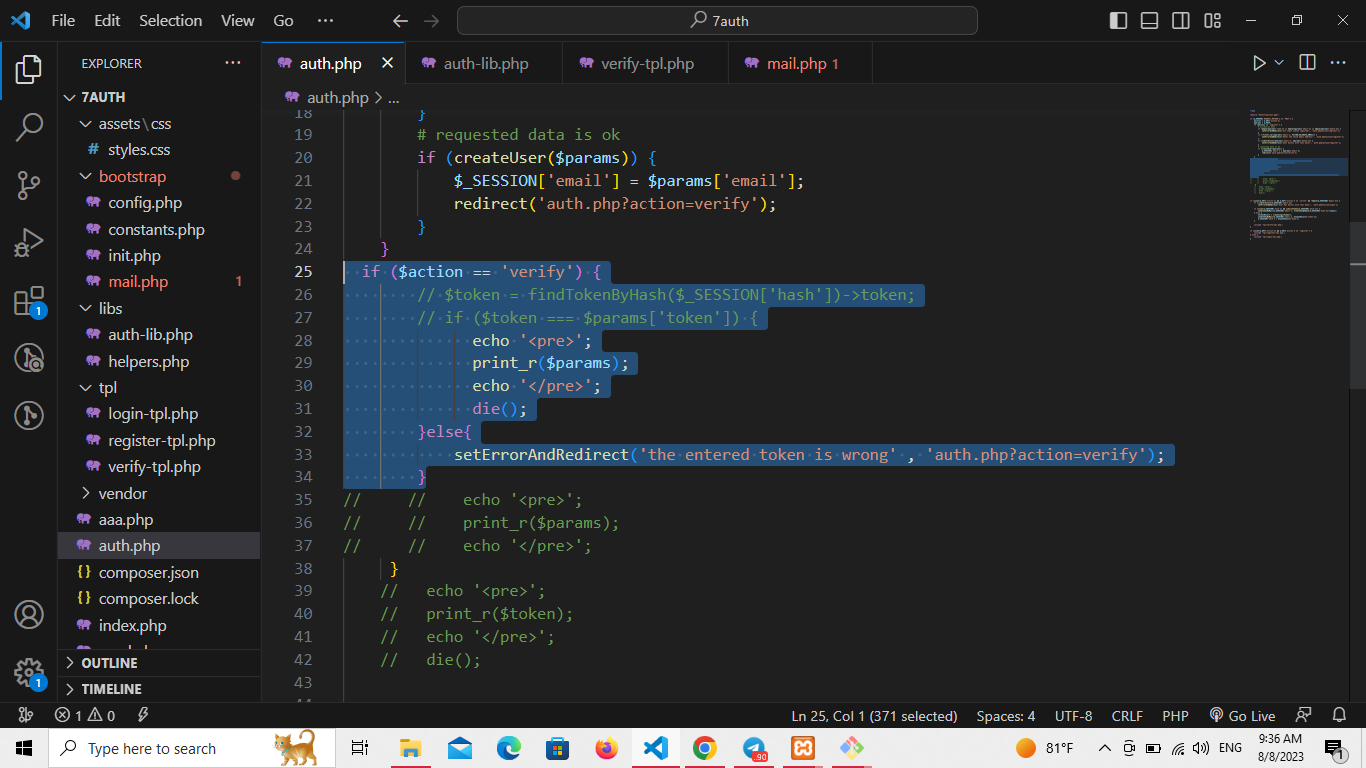1366x768 pixels.
Task: Select language mode via PHP status item
Action: (1175, 716)
